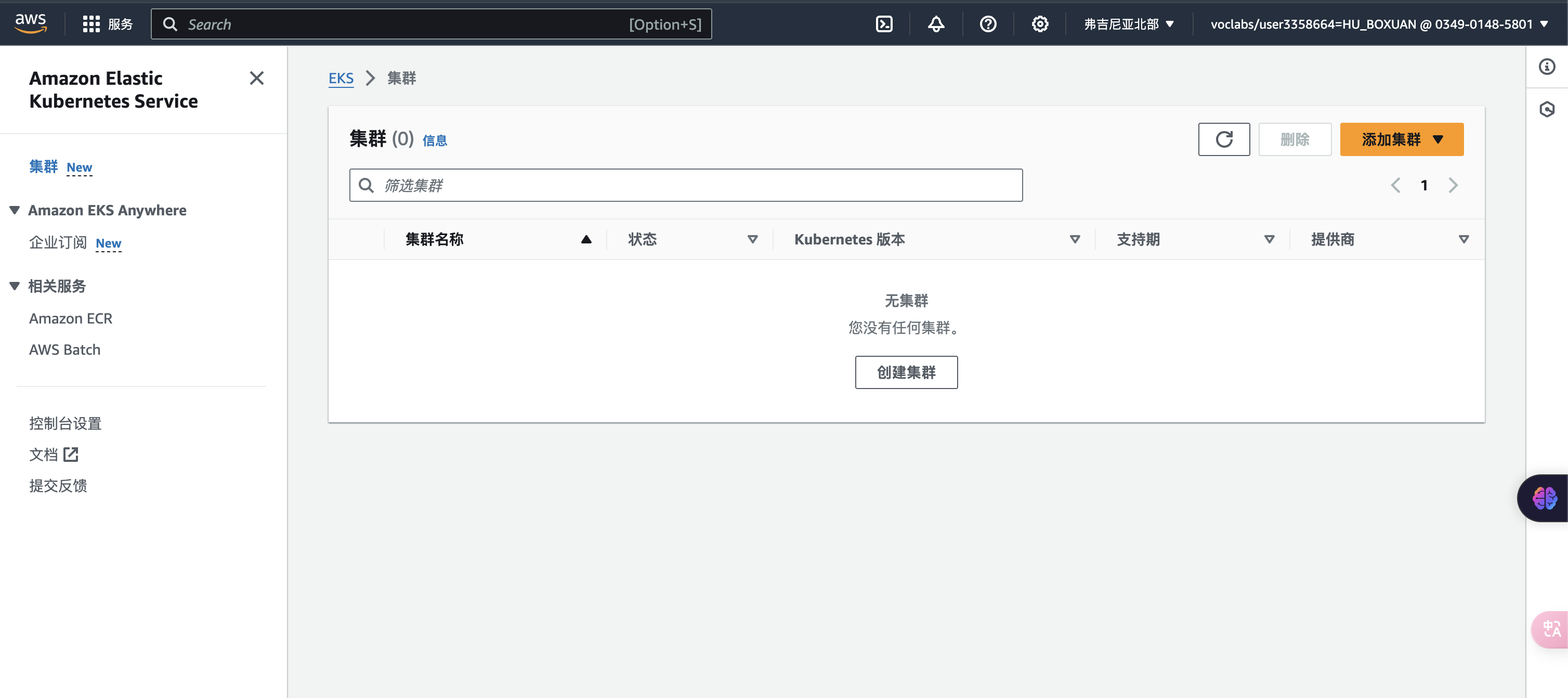
Task: Click the 创建集群 button
Action: (906, 372)
